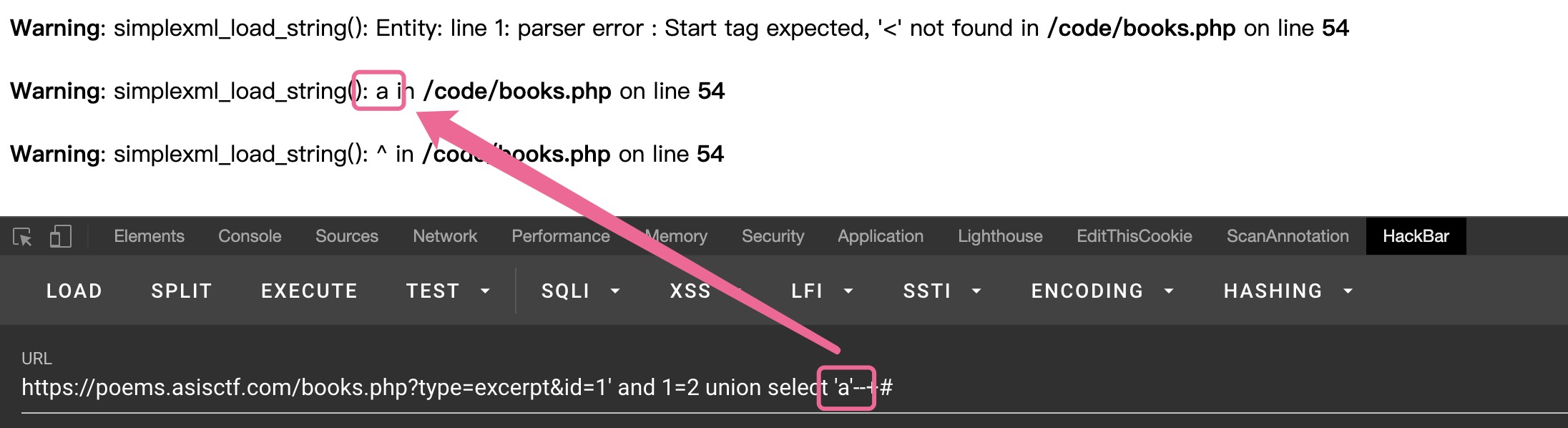Open the EditThisCookie panel

tap(1135, 236)
